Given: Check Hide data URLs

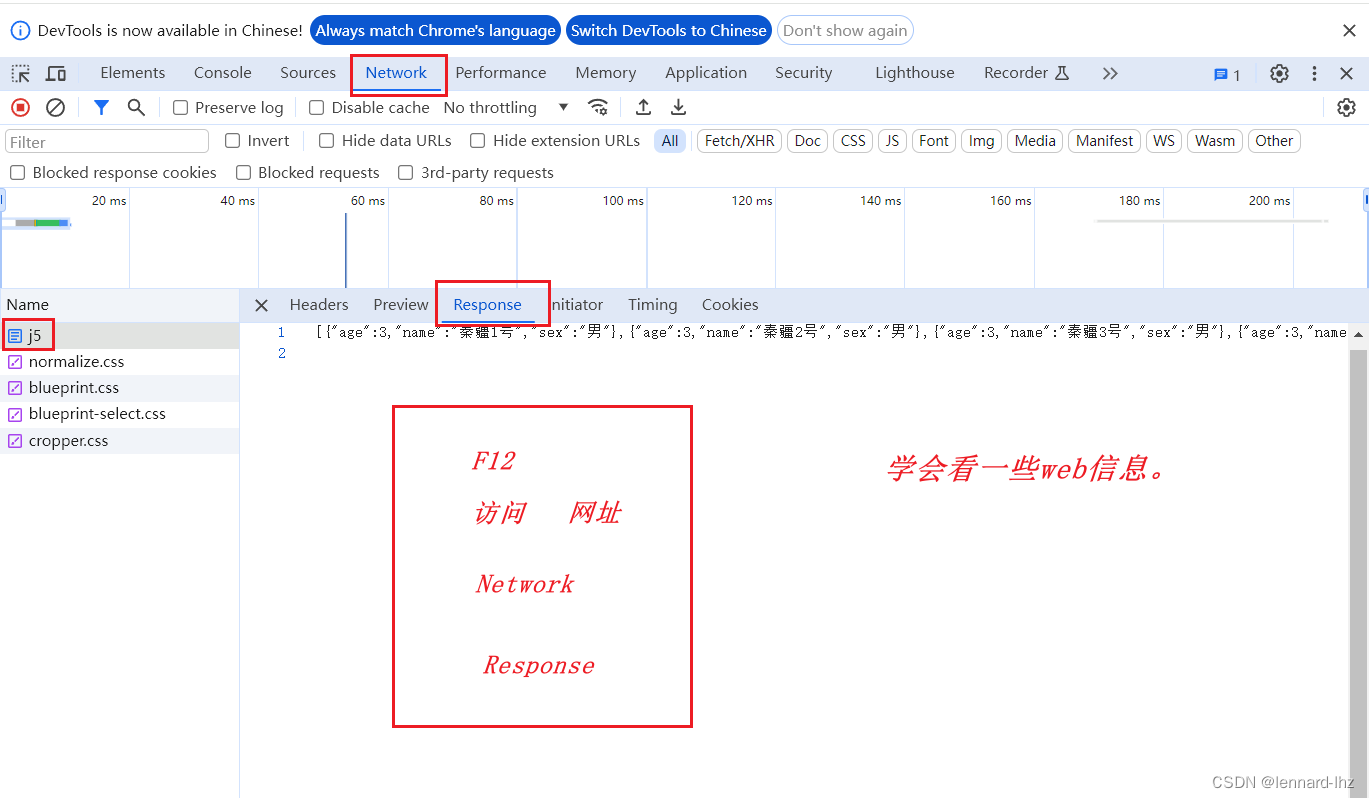Looking at the screenshot, I should pyautogui.click(x=326, y=141).
